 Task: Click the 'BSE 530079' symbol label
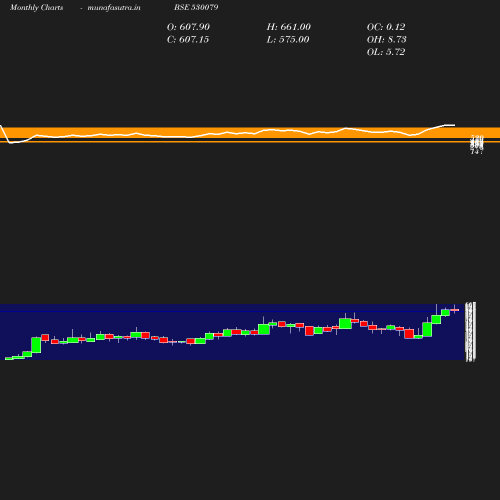[196, 7]
